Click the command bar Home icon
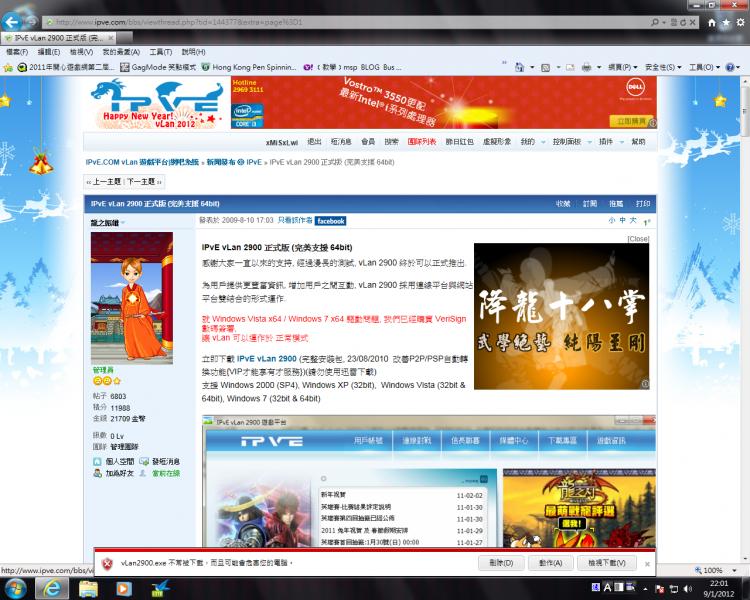 pos(520,67)
